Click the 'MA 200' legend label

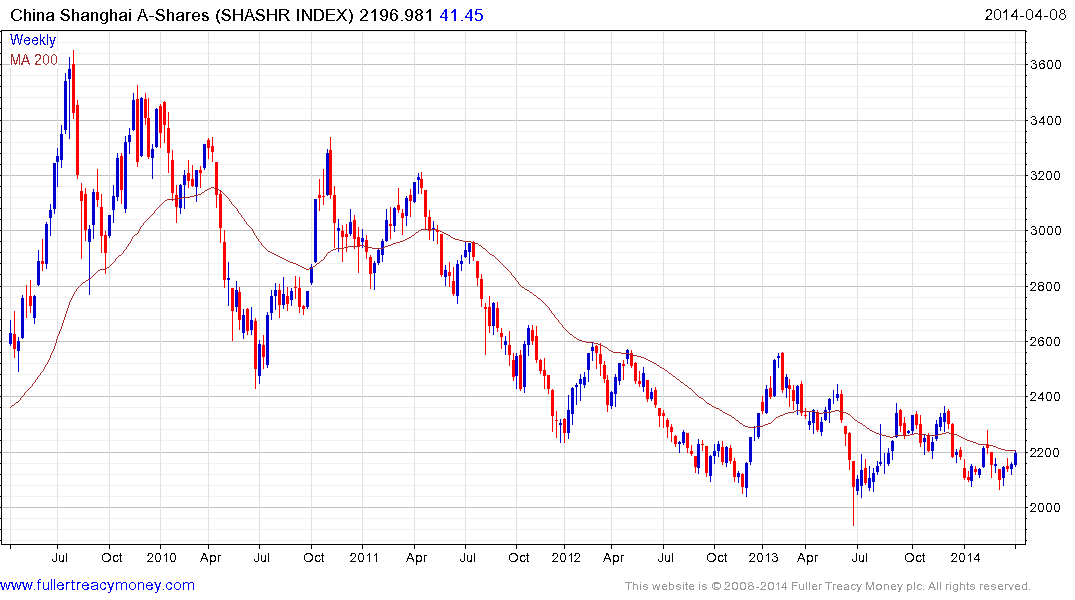pyautogui.click(x=34, y=60)
